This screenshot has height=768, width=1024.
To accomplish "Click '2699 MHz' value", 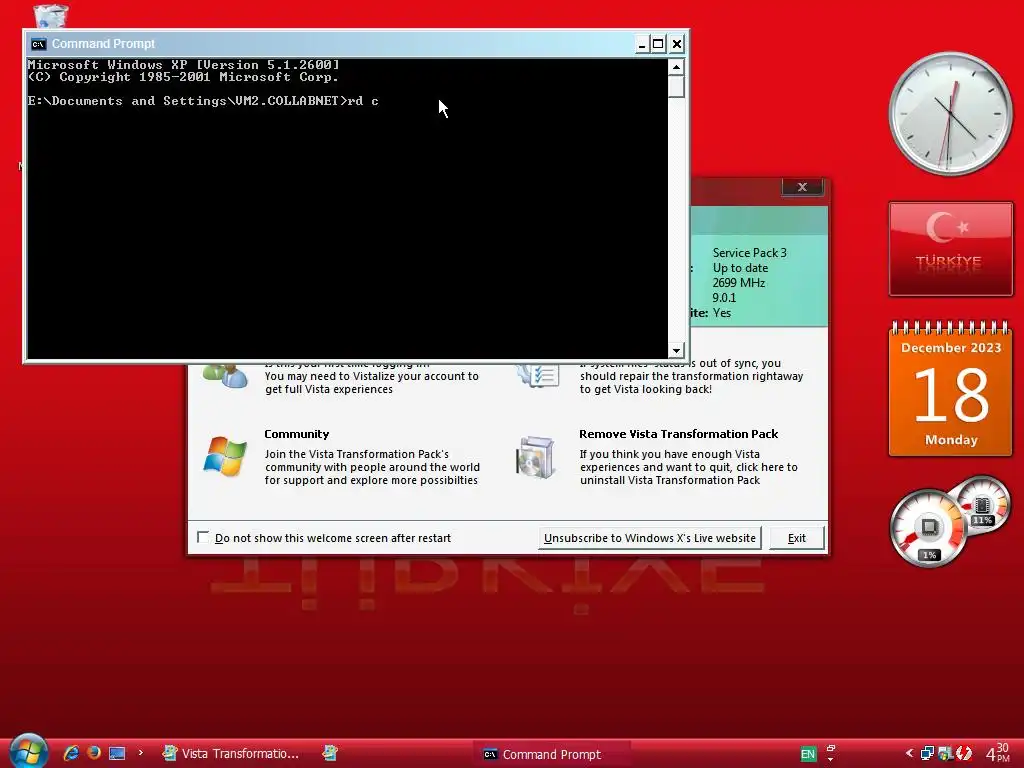I will (739, 283).
